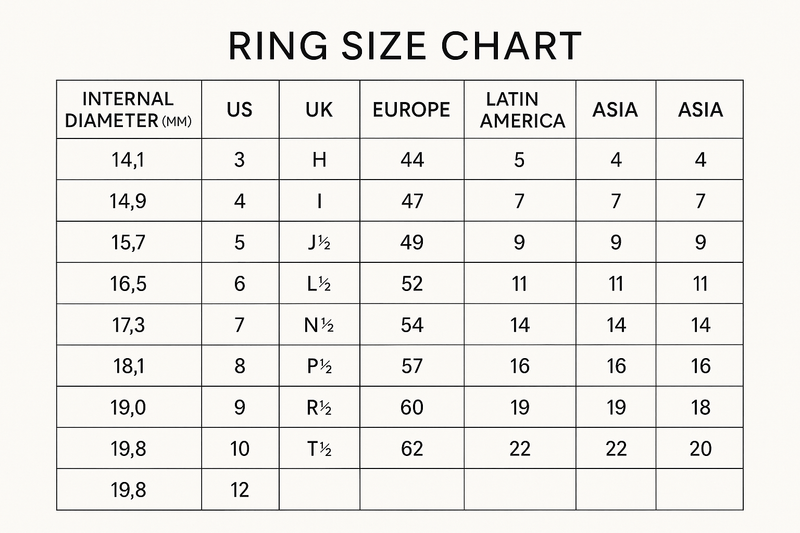Screen dimensions: 800x533
Task: Click US size 8 cell
Action: (240, 366)
